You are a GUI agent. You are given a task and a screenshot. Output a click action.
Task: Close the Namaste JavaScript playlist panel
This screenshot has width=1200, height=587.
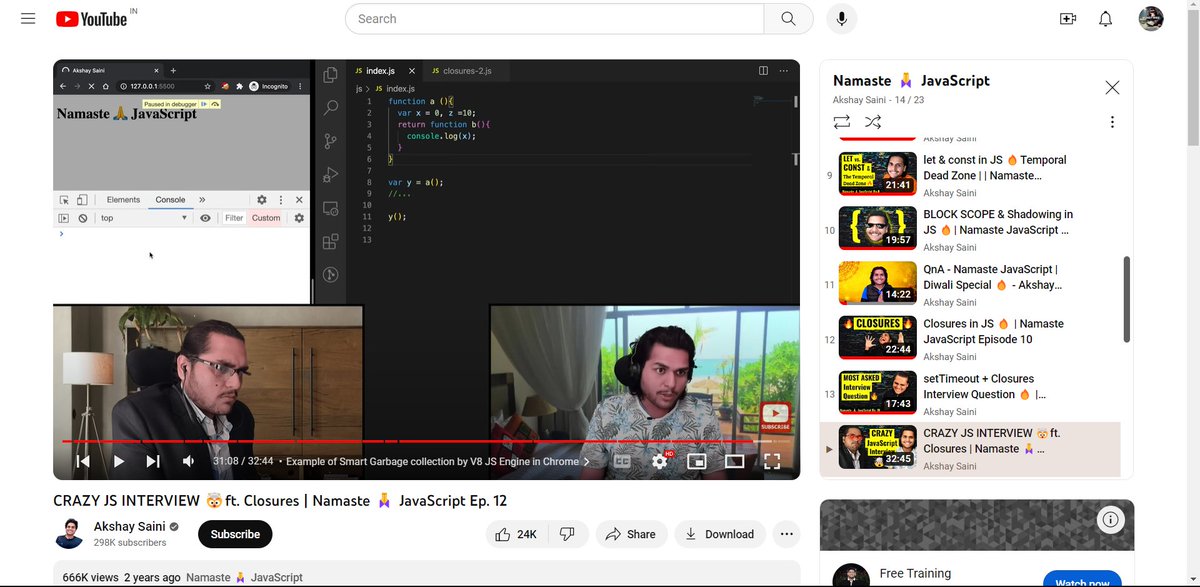[1112, 88]
